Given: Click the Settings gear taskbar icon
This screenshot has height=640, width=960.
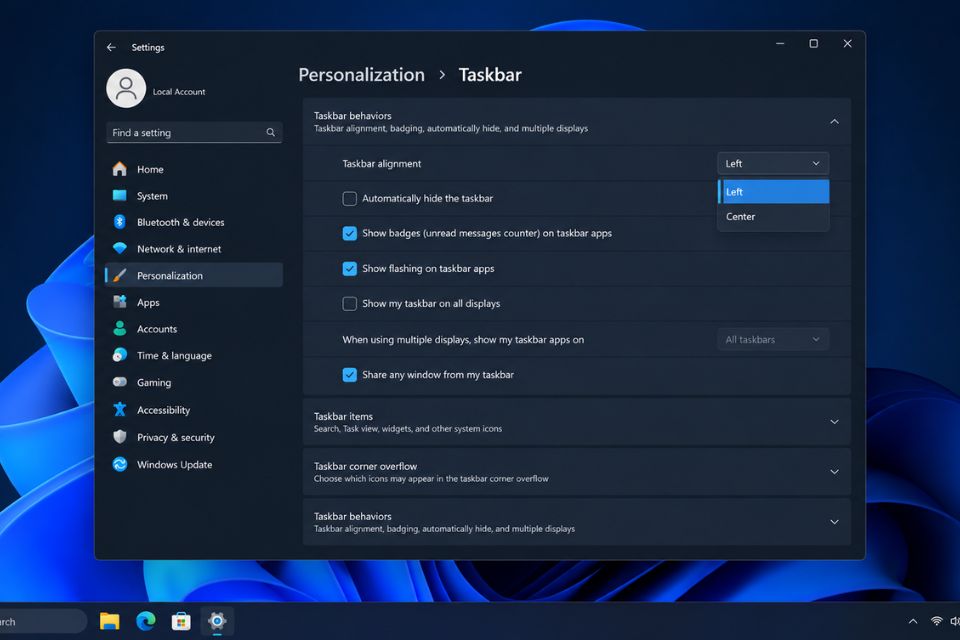Looking at the screenshot, I should tap(217, 621).
